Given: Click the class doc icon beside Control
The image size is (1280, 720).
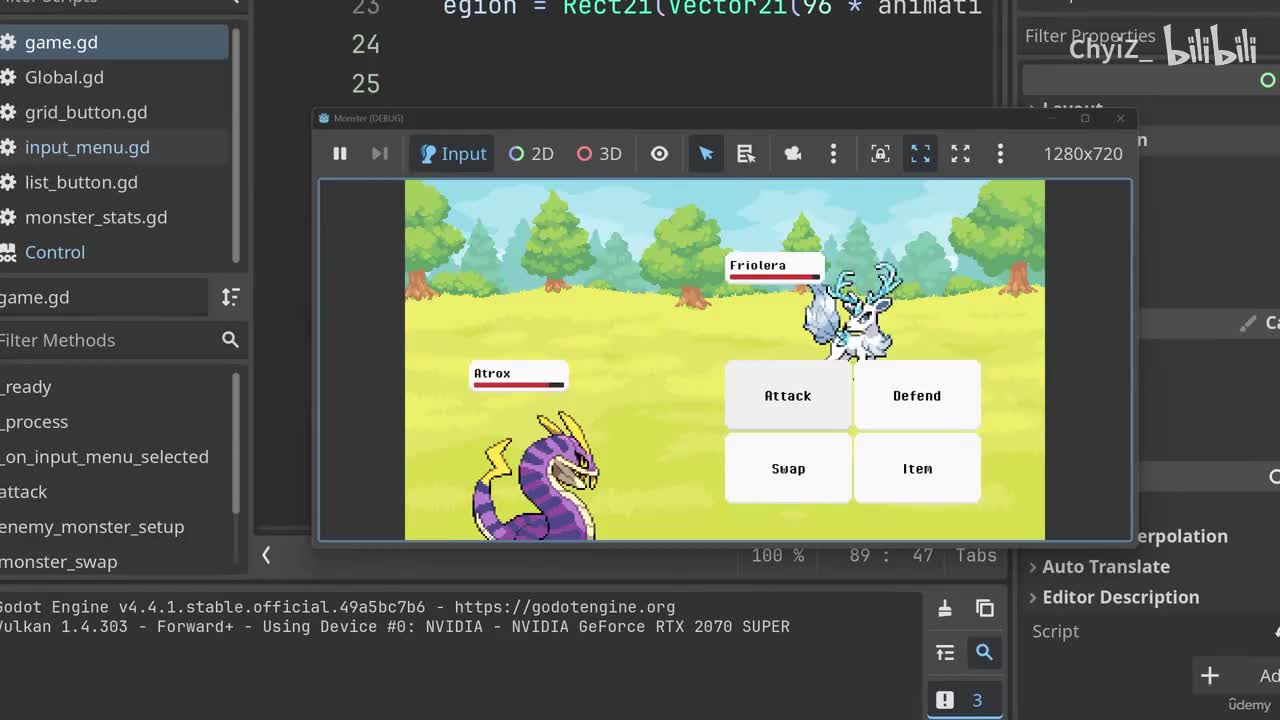Looking at the screenshot, I should [8, 252].
